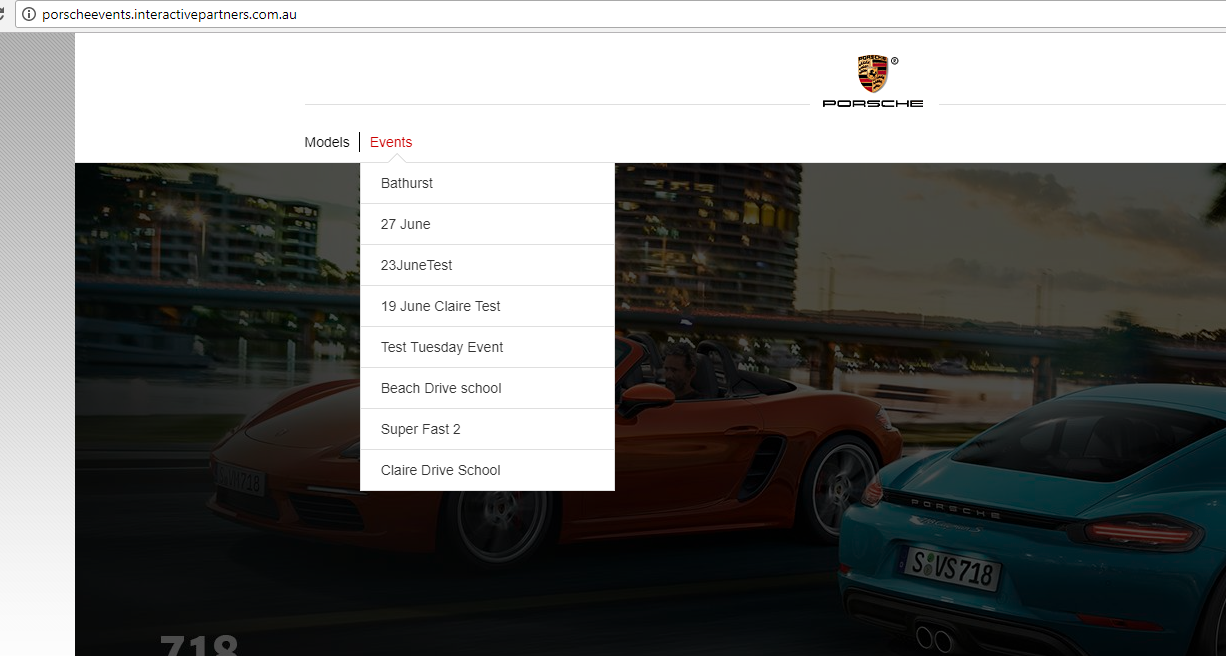Open the 23JuneTest event entry
This screenshot has width=1226, height=656.
pos(417,265)
